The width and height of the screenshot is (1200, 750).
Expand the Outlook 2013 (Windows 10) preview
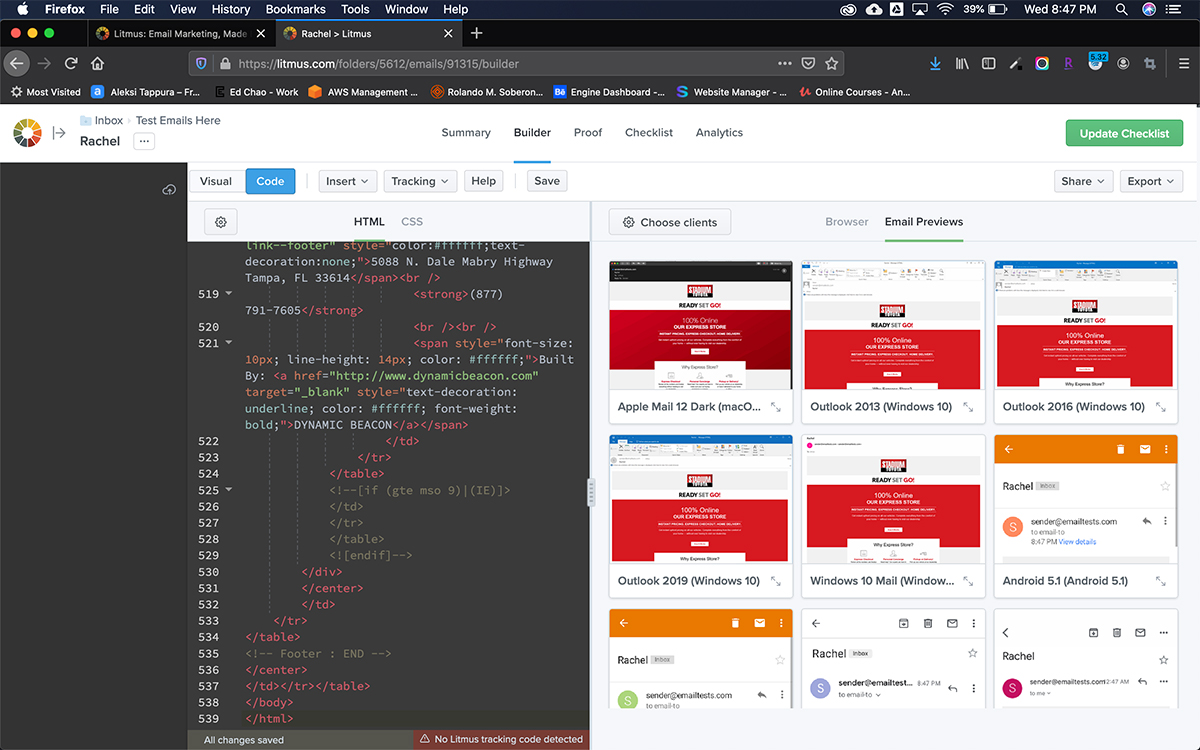point(968,407)
